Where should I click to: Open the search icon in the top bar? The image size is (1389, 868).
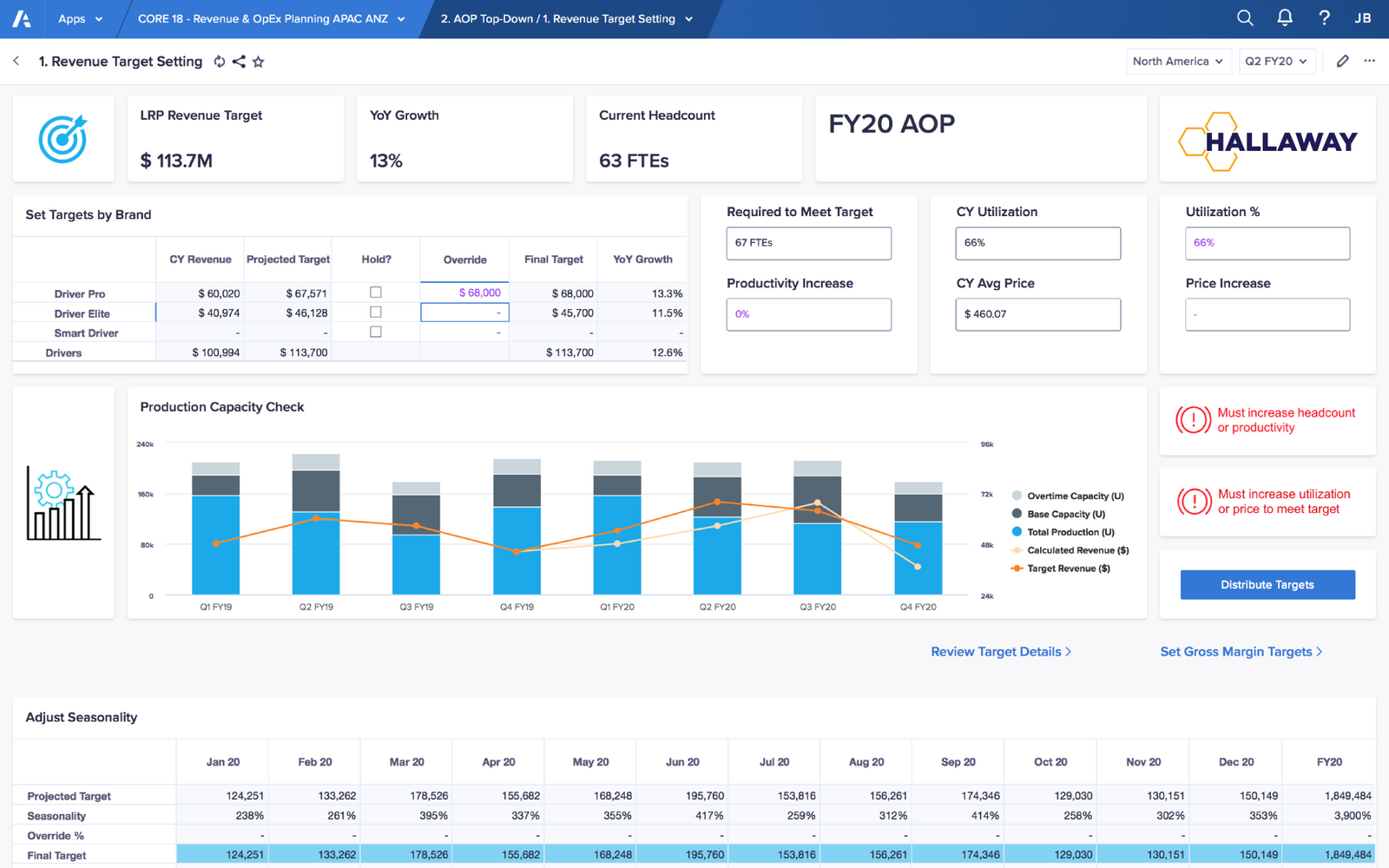tap(1244, 17)
